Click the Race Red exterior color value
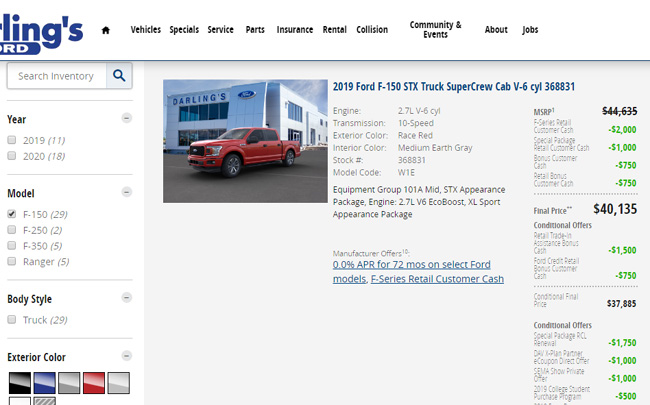This screenshot has height=405, width=650. coord(415,136)
